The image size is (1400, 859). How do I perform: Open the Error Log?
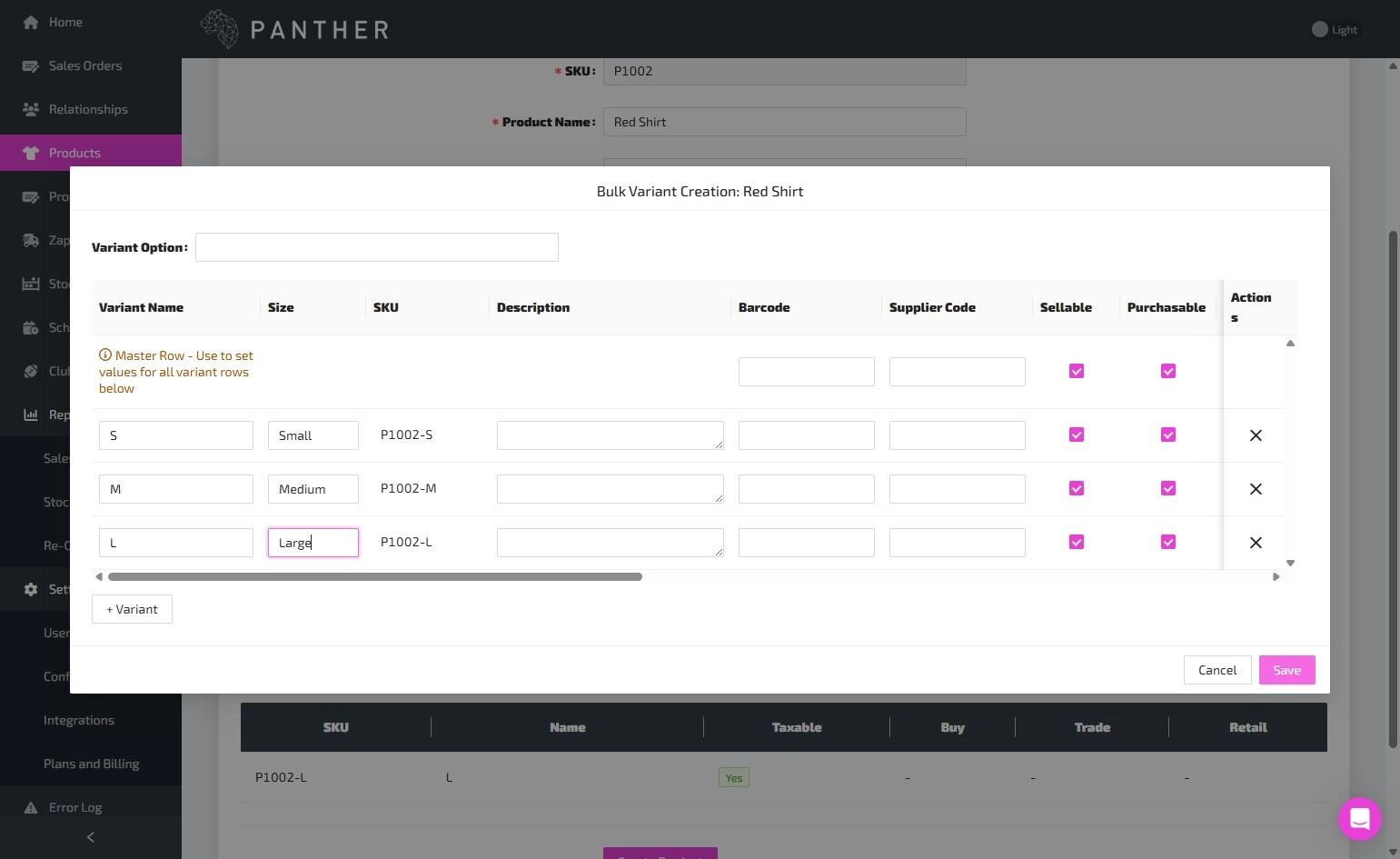[x=91, y=807]
